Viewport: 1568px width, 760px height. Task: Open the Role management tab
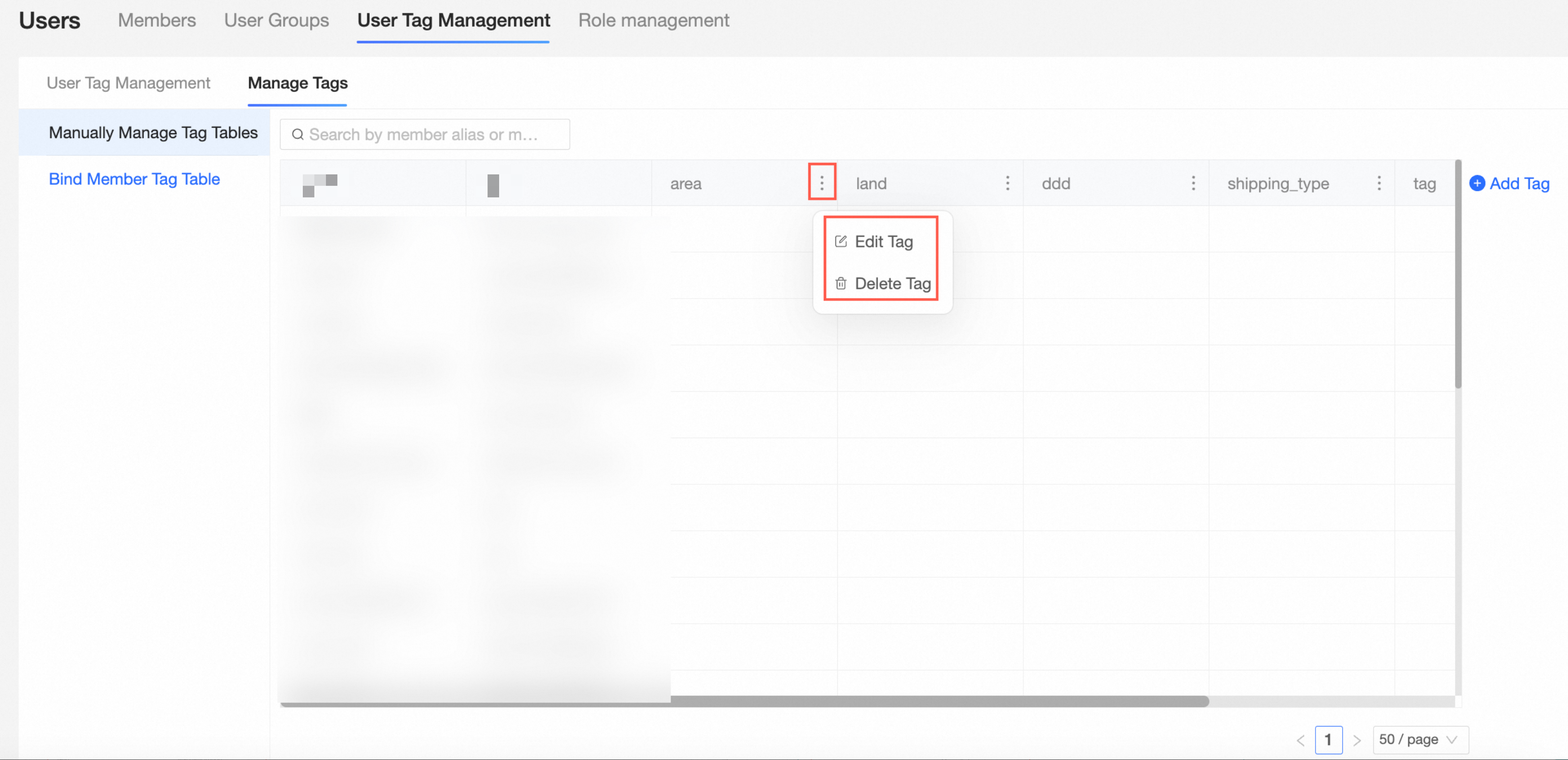653,20
